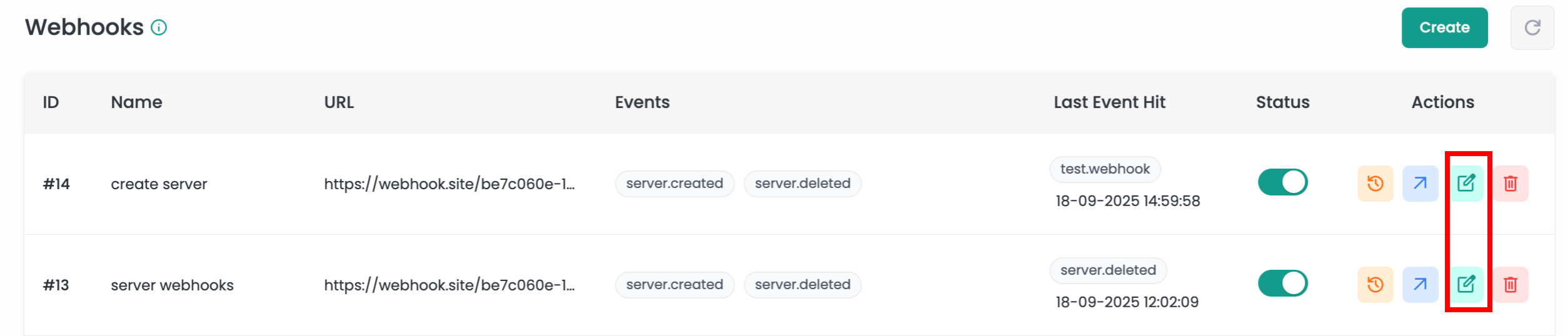Open history for webhook #13
Image resolution: width=1568 pixels, height=336 pixels.
pos(1375,285)
